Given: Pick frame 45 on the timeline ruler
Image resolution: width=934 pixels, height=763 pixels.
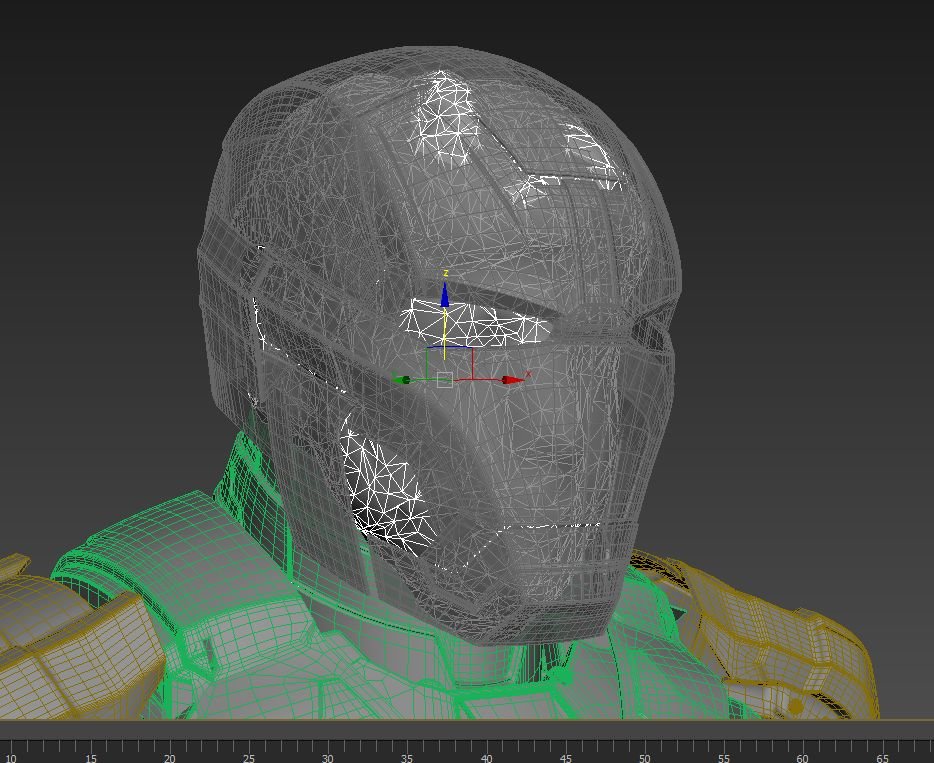Looking at the screenshot, I should click(566, 758).
